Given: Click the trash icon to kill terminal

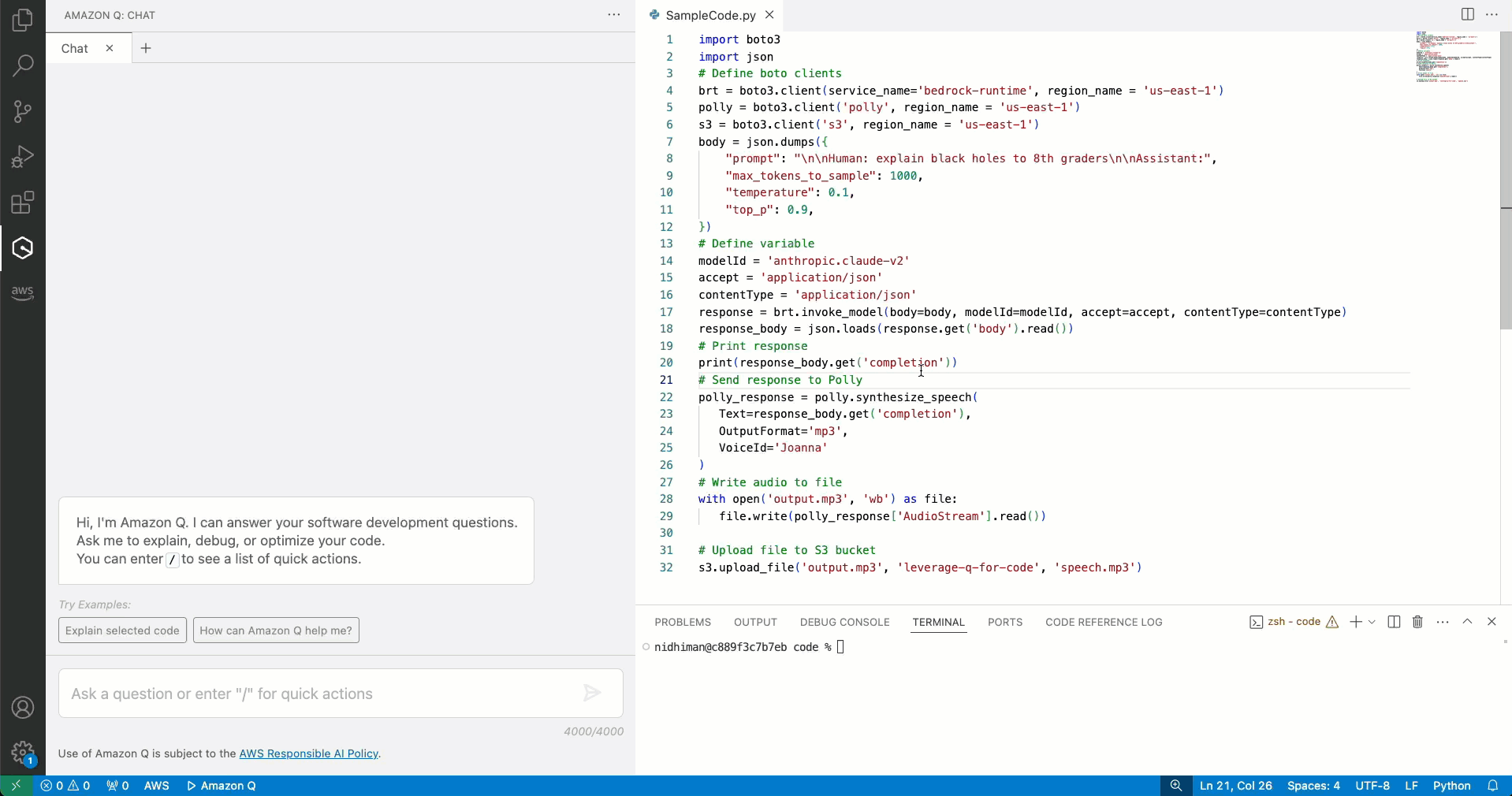Looking at the screenshot, I should coord(1416,622).
